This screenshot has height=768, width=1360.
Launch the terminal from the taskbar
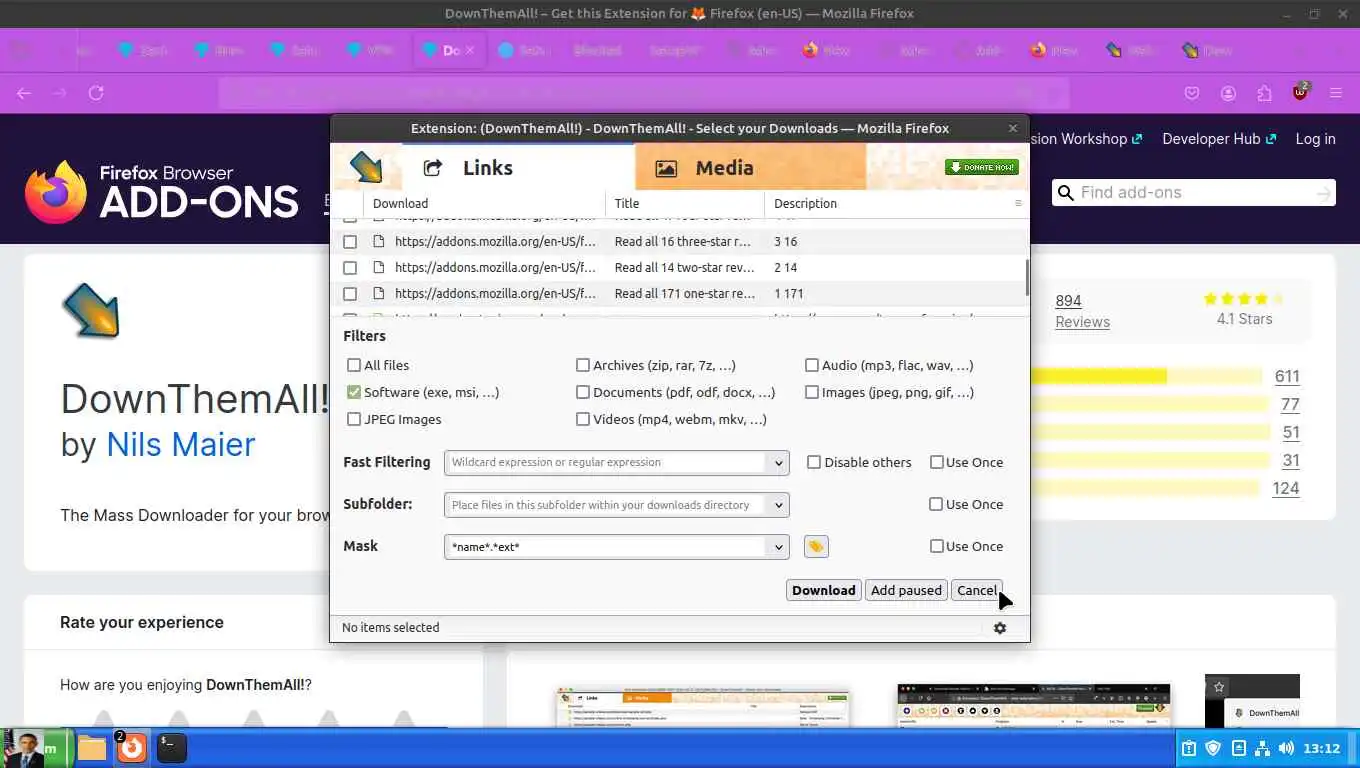172,748
